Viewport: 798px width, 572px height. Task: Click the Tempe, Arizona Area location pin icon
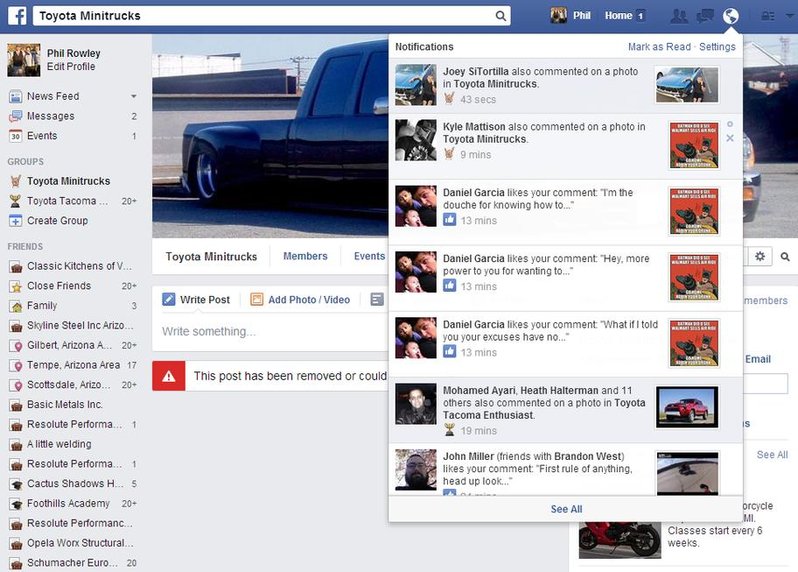tap(16, 365)
